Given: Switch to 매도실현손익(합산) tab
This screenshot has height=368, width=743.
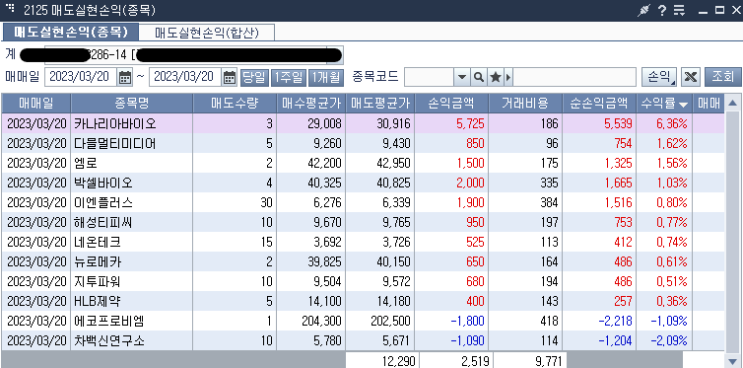Looking at the screenshot, I should [207, 33].
